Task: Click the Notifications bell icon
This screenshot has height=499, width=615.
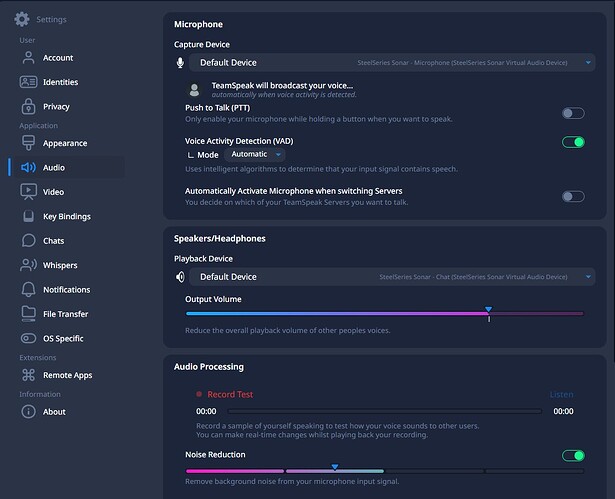Action: pyautogui.click(x=28, y=289)
